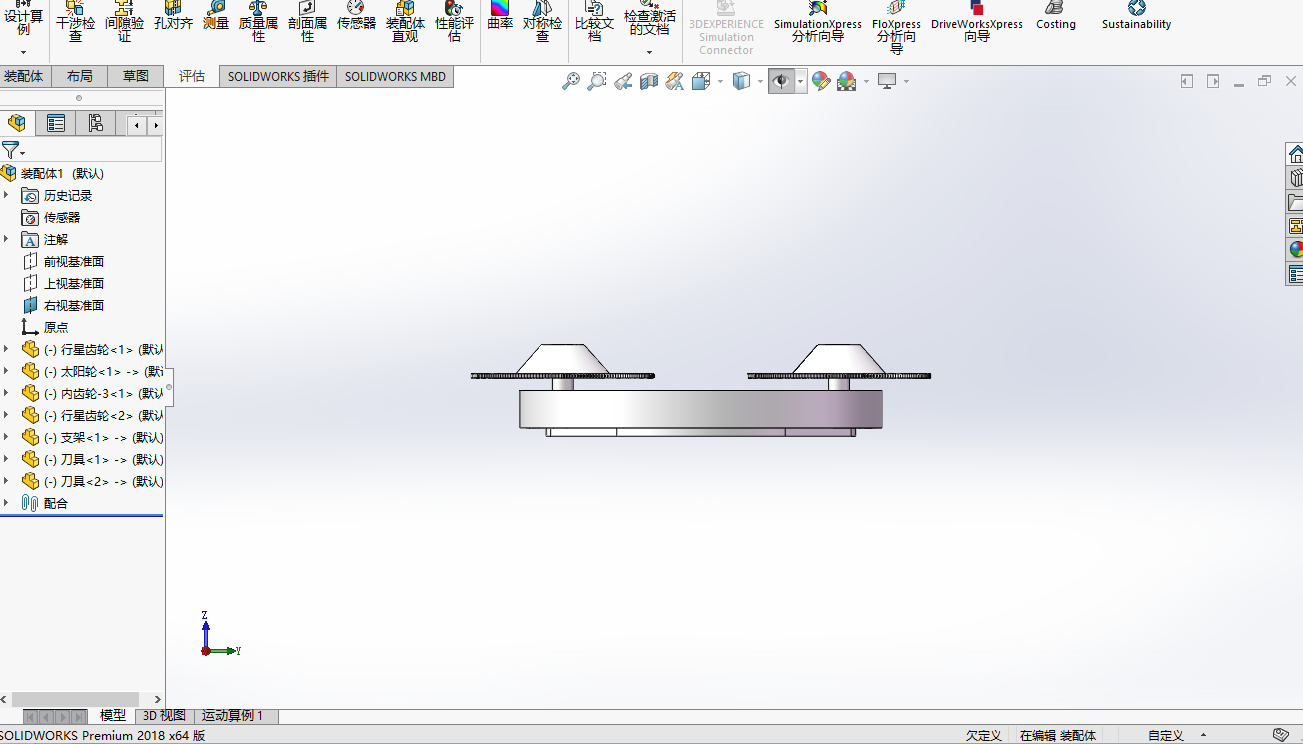Open the ConfigurationManager tab icon
This screenshot has height=744, width=1303.
click(96, 123)
